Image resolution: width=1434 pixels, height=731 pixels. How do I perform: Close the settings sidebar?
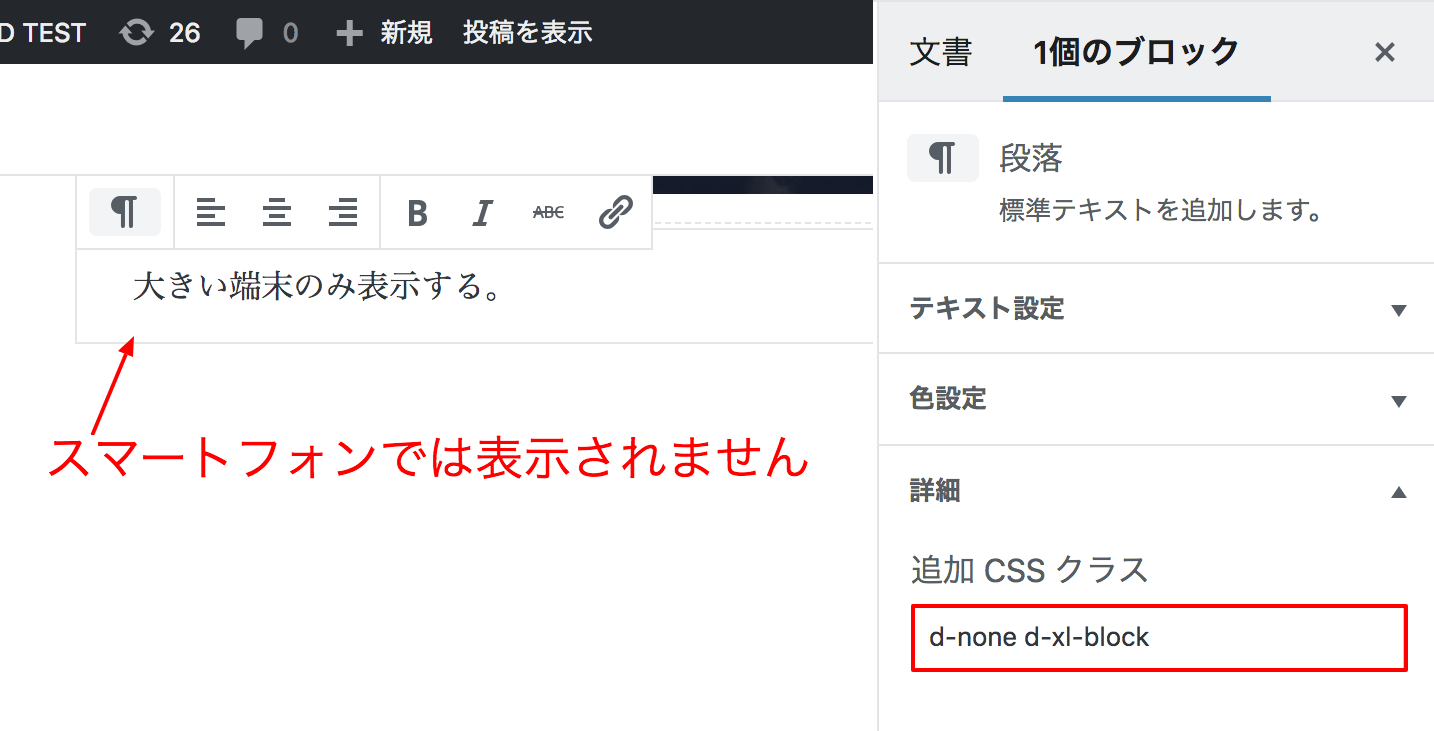(1384, 52)
